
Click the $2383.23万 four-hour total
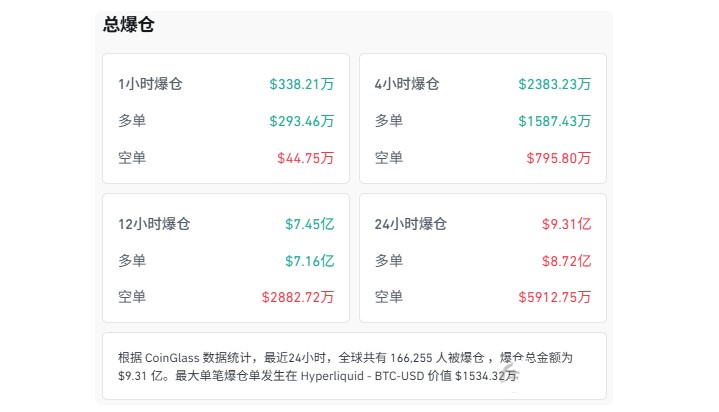point(554,84)
